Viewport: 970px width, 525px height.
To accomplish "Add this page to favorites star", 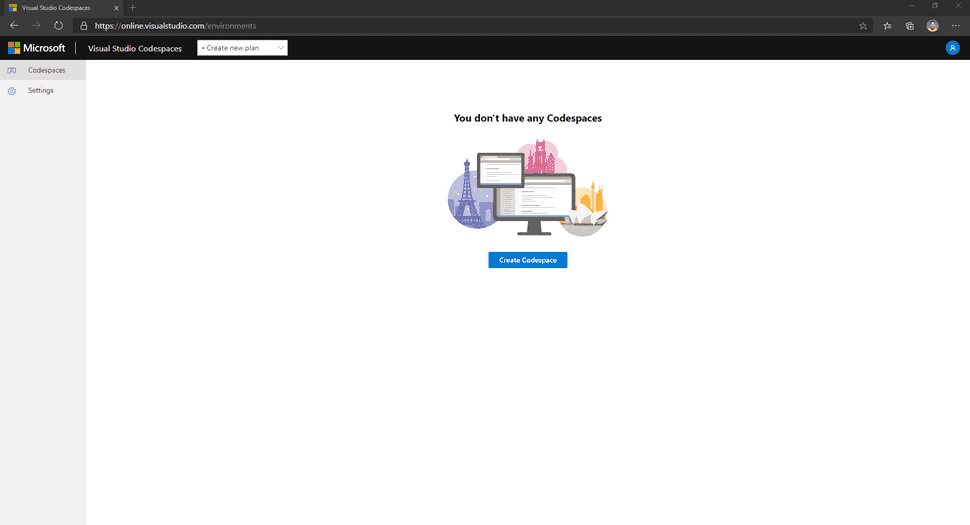I will (863, 26).
